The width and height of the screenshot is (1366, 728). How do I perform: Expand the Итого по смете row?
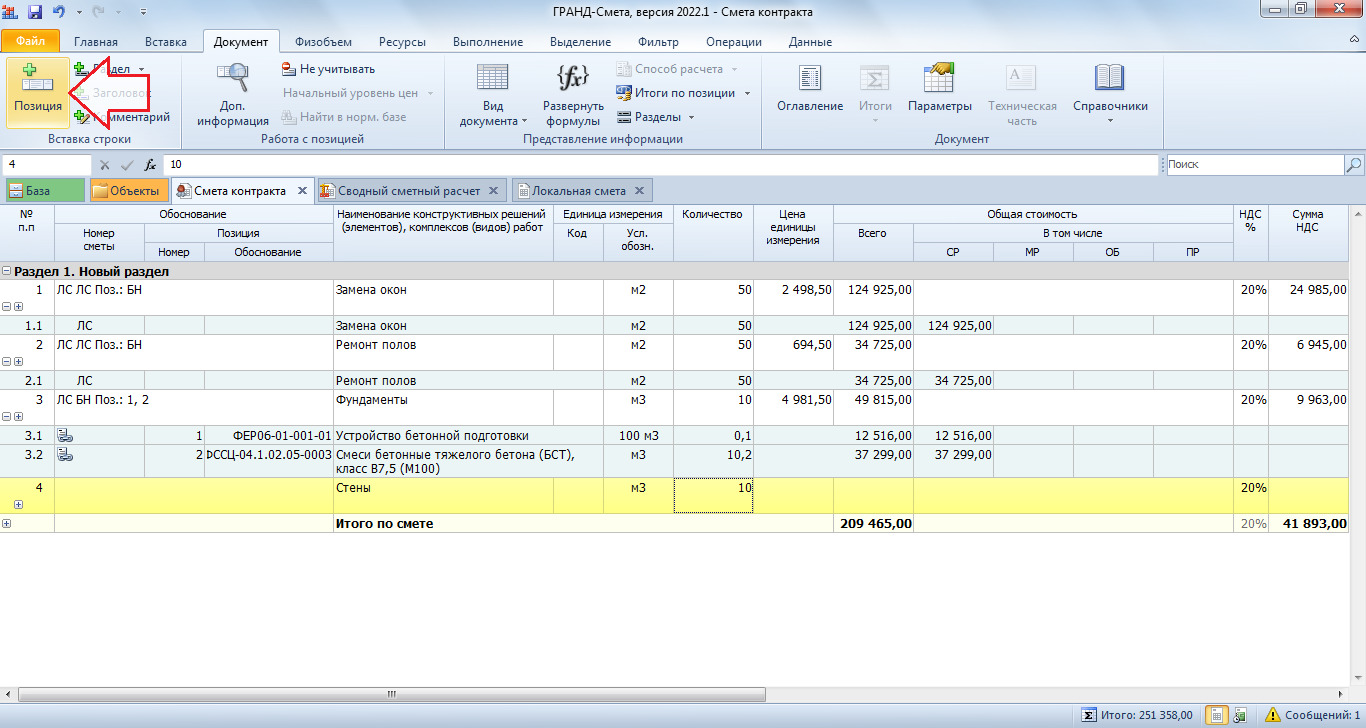7,523
